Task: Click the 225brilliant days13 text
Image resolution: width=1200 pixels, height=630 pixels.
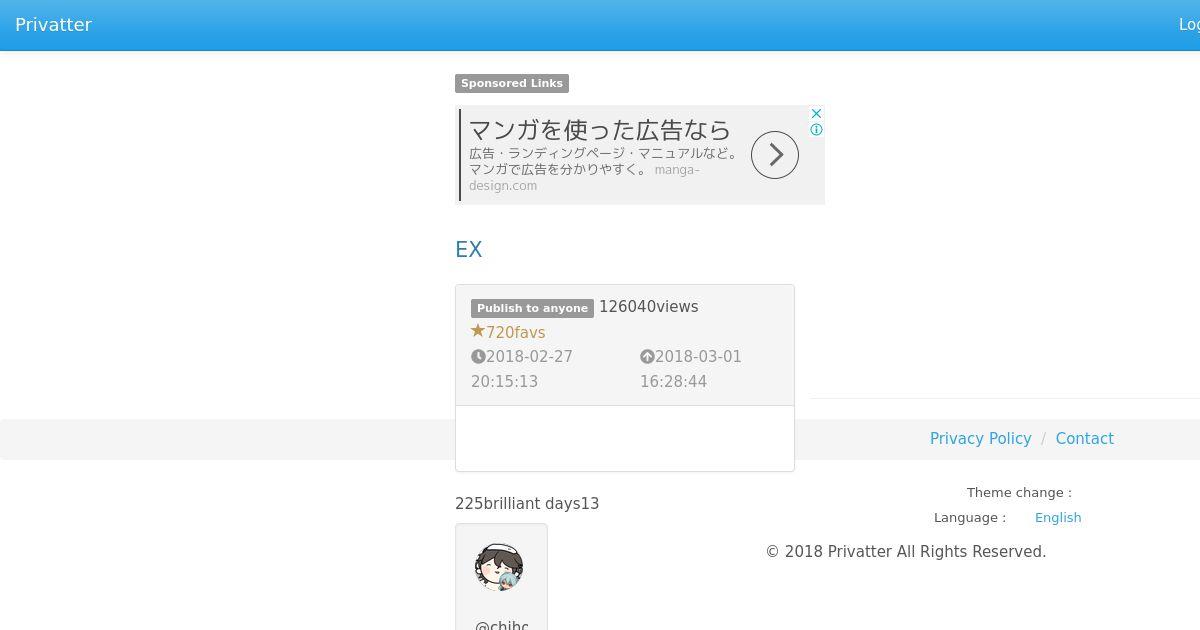Action: [x=527, y=504]
